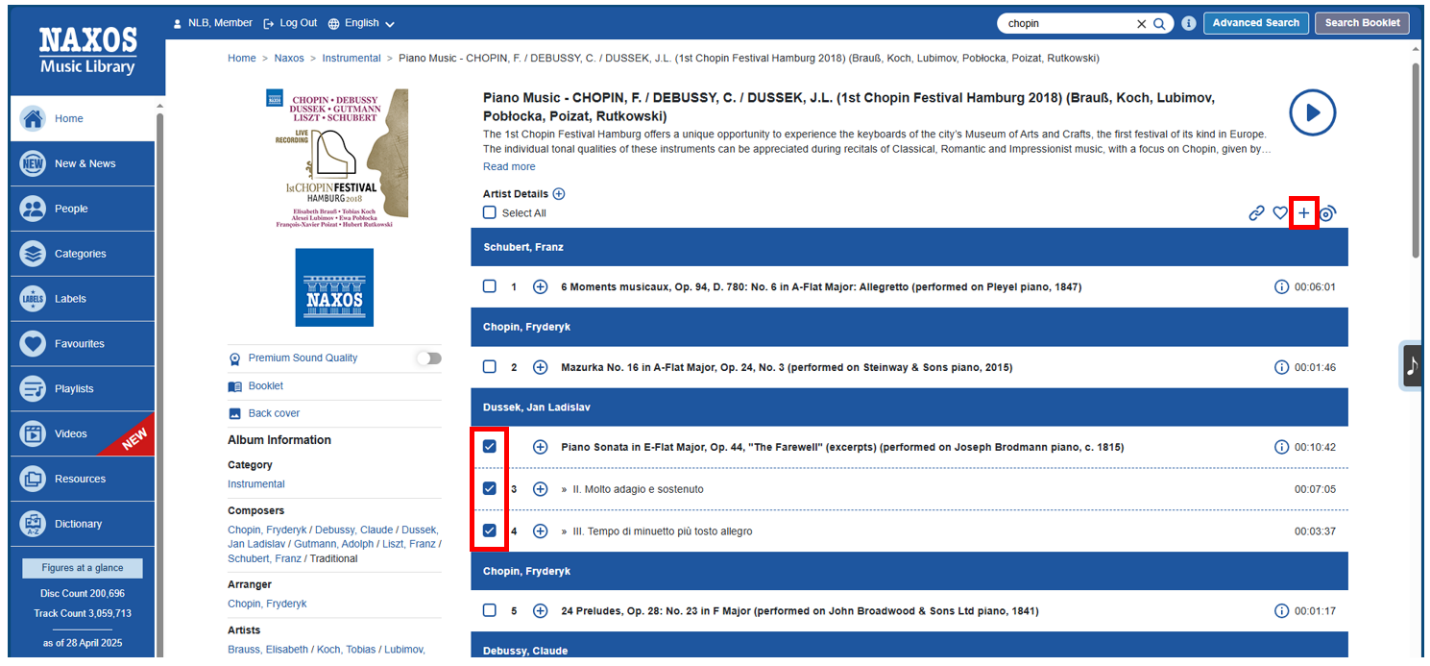Open Dictionary in the sidebar
The height and width of the screenshot is (666, 1430).
coord(82,523)
